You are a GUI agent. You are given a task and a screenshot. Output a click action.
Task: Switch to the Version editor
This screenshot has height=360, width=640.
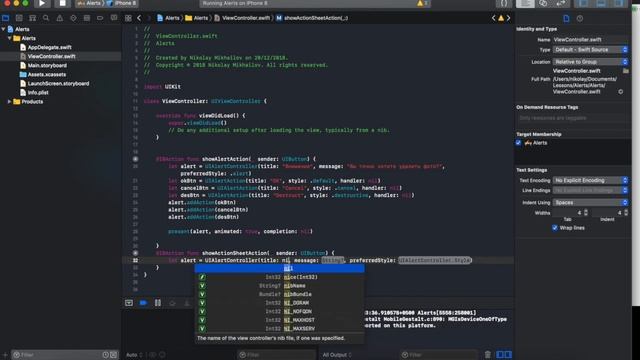tap(561, 3)
